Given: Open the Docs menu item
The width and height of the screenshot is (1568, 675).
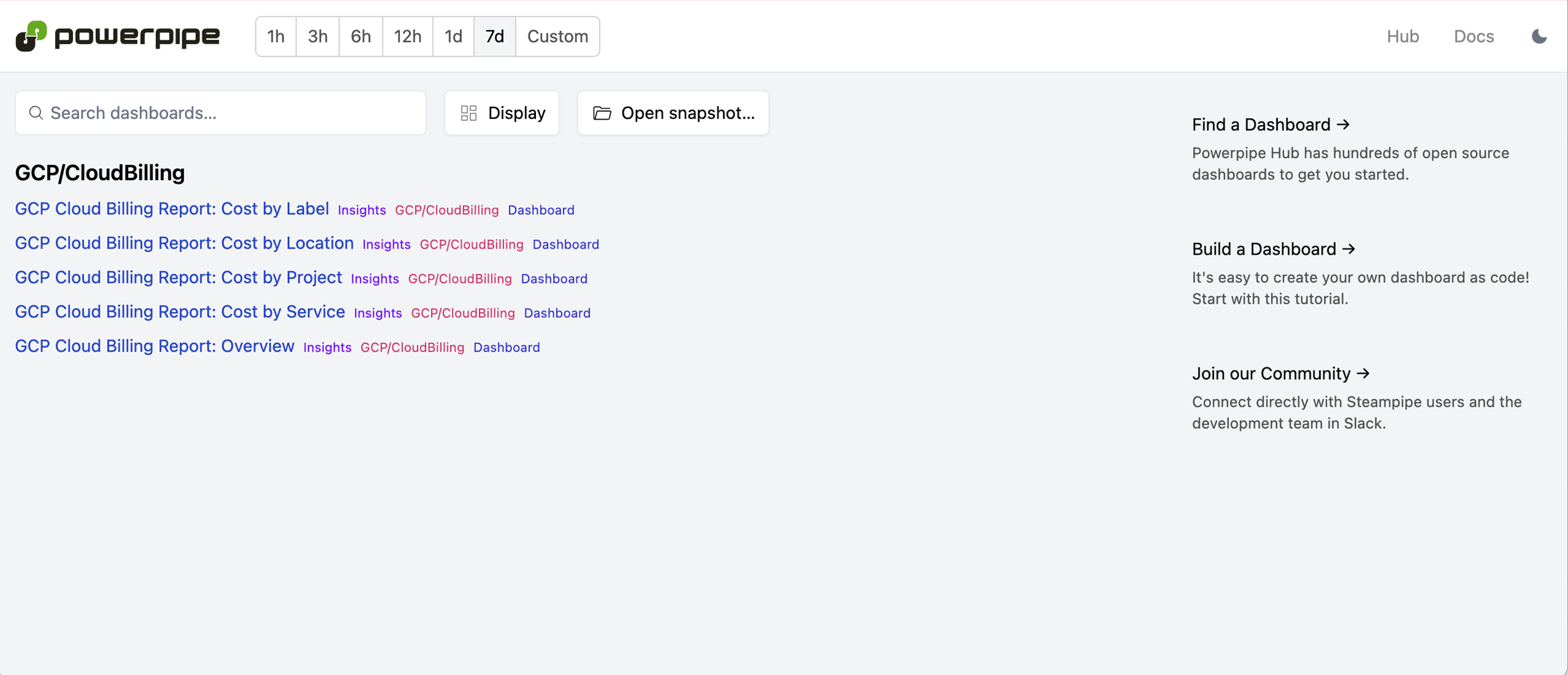Looking at the screenshot, I should [1474, 36].
